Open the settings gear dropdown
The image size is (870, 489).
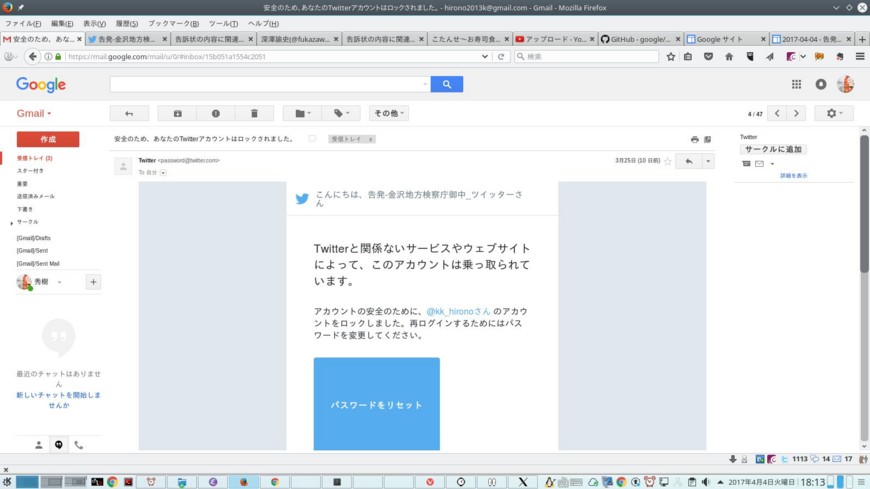click(x=834, y=113)
